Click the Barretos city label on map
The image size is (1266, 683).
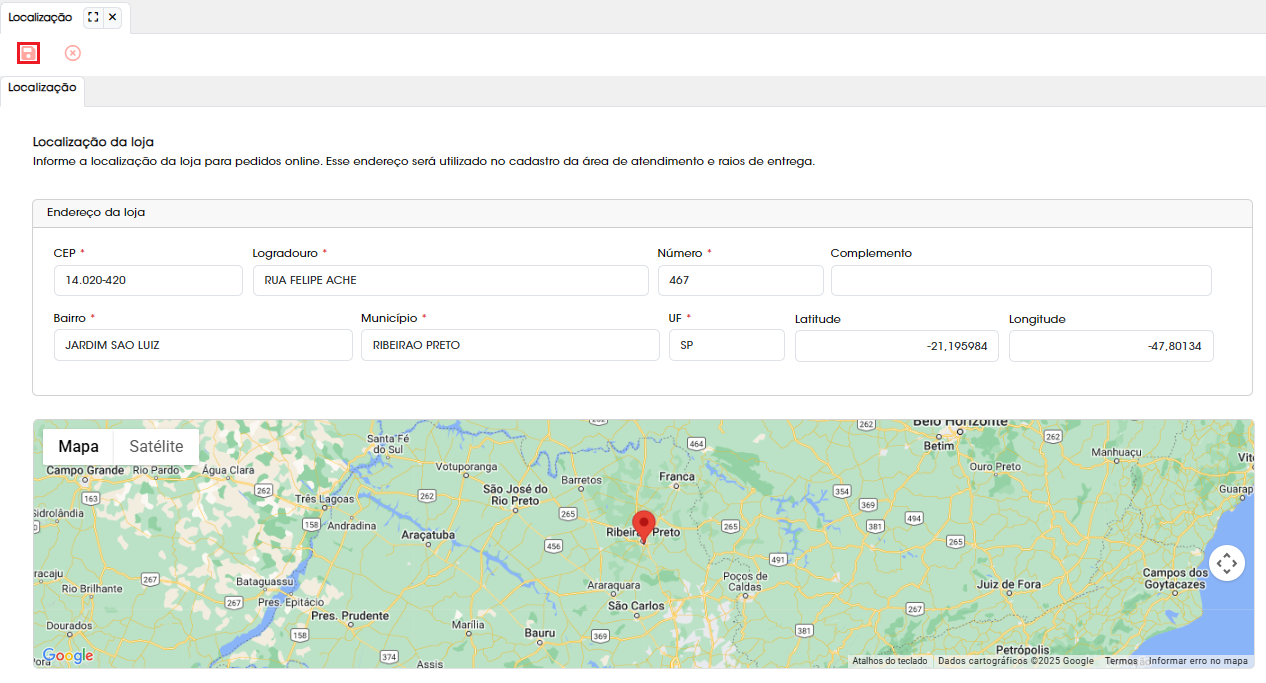(x=582, y=480)
